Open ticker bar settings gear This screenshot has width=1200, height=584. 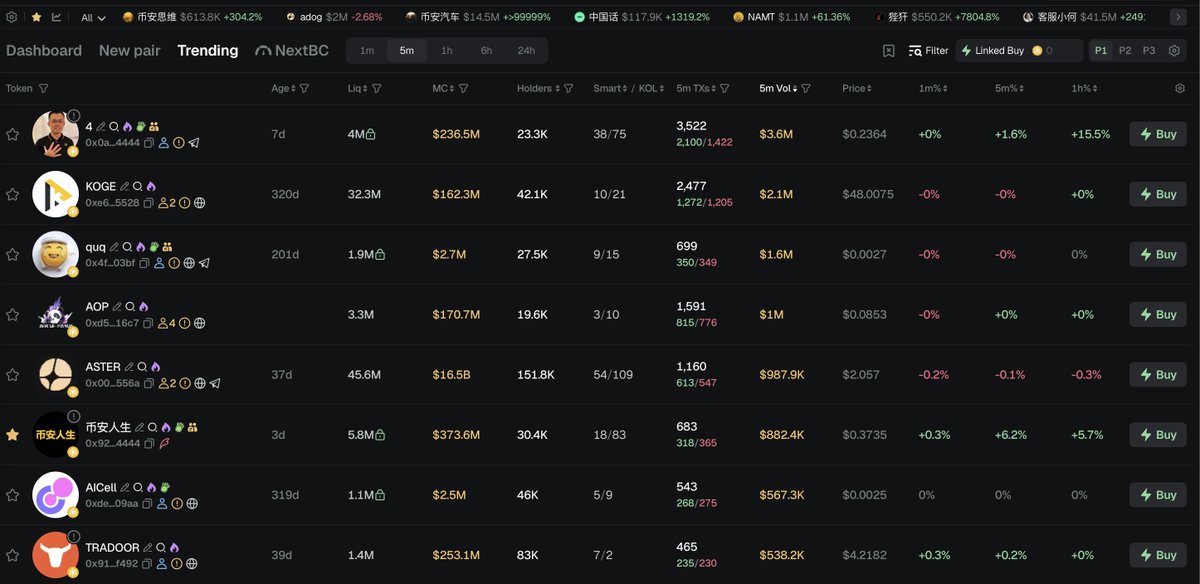point(11,17)
